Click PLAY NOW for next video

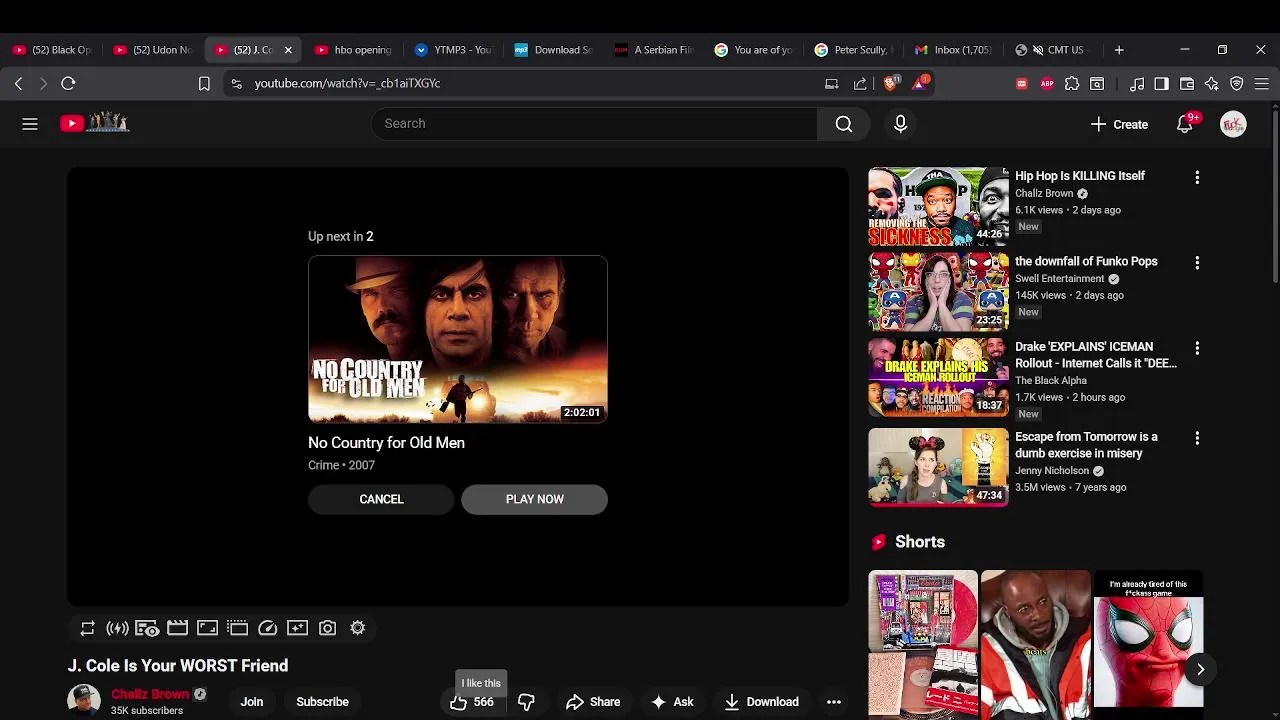pyautogui.click(x=534, y=499)
